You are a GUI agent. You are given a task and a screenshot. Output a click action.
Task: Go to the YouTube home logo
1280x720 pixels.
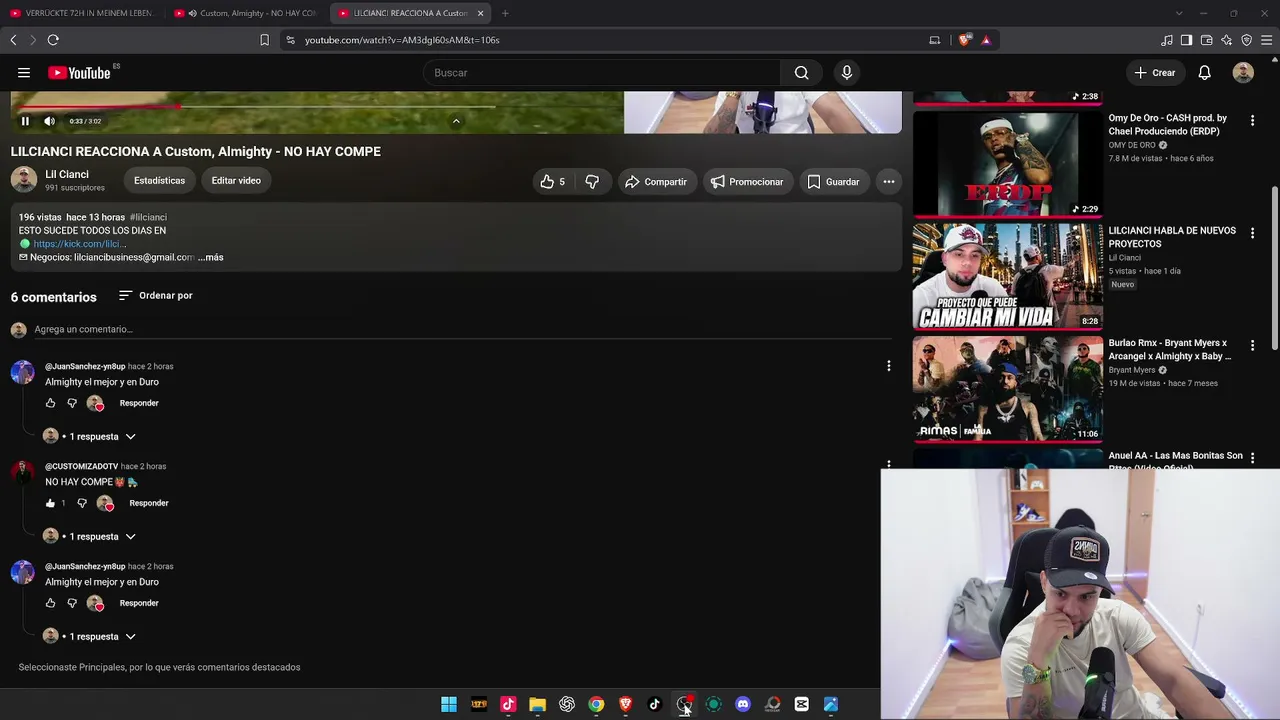pos(80,73)
